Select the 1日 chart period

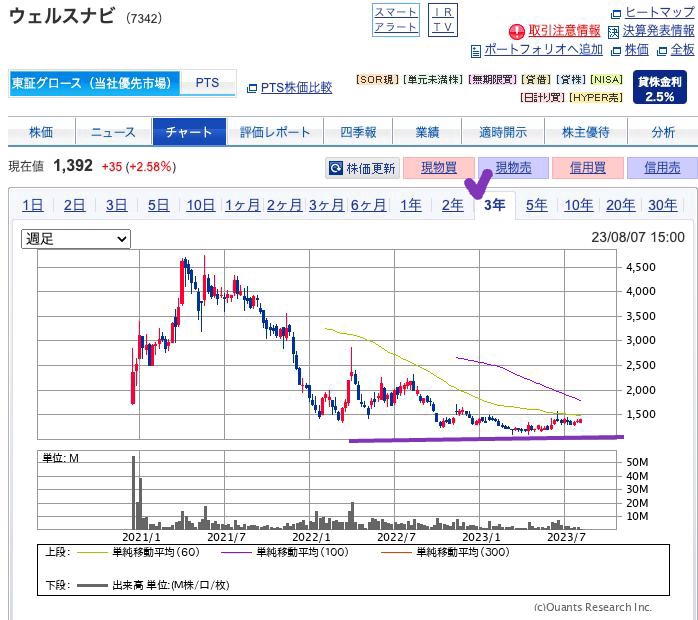tap(32, 205)
